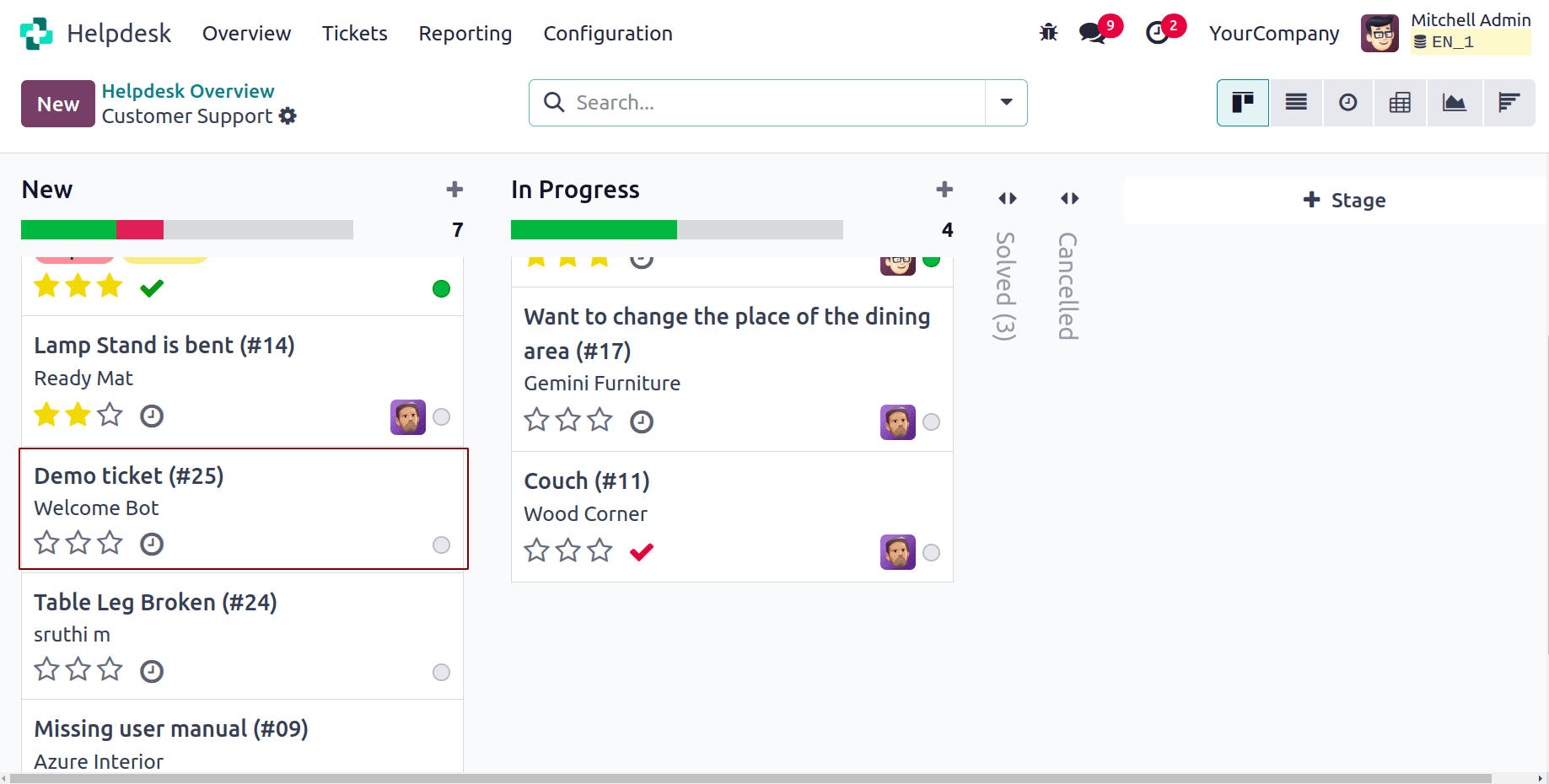Image resolution: width=1549 pixels, height=784 pixels.
Task: Toggle the green done check on Couch ticket
Action: pos(642,551)
